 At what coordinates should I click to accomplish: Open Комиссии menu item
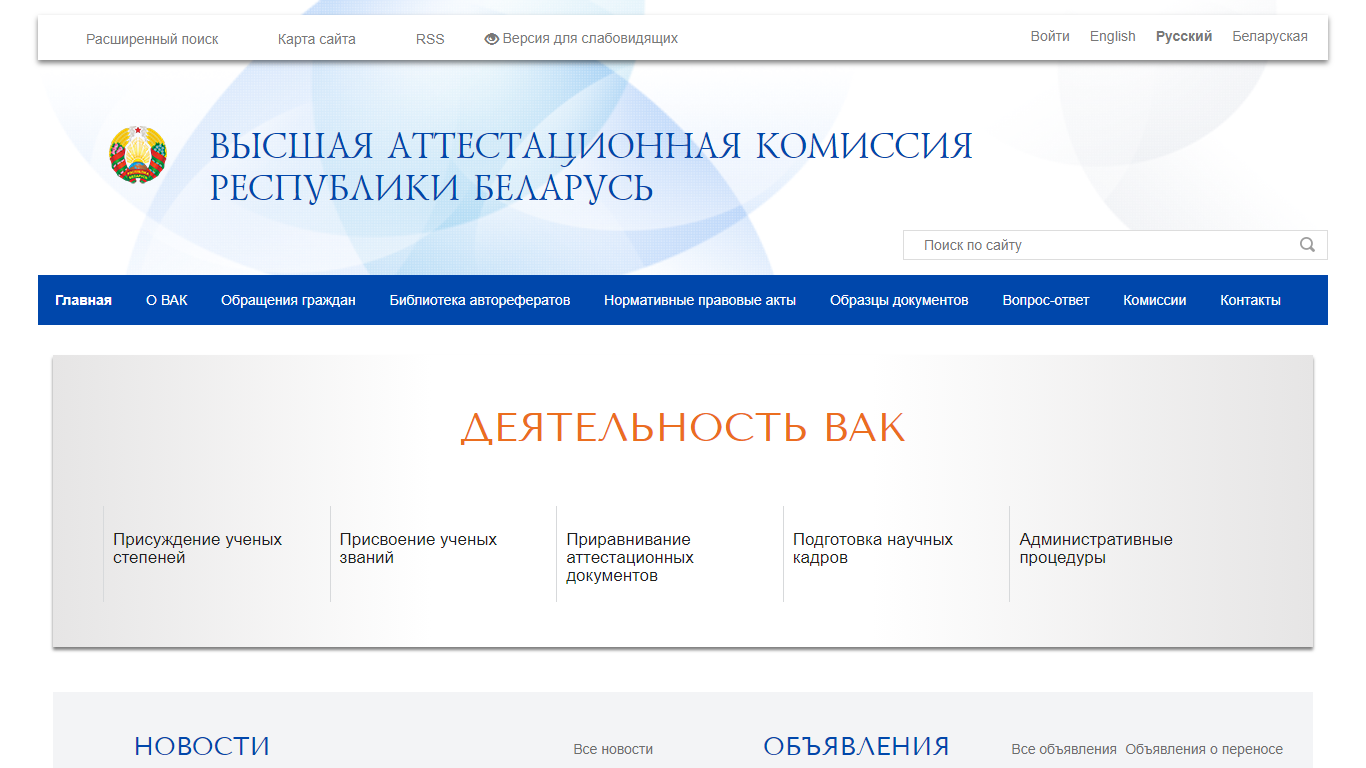(x=1155, y=300)
